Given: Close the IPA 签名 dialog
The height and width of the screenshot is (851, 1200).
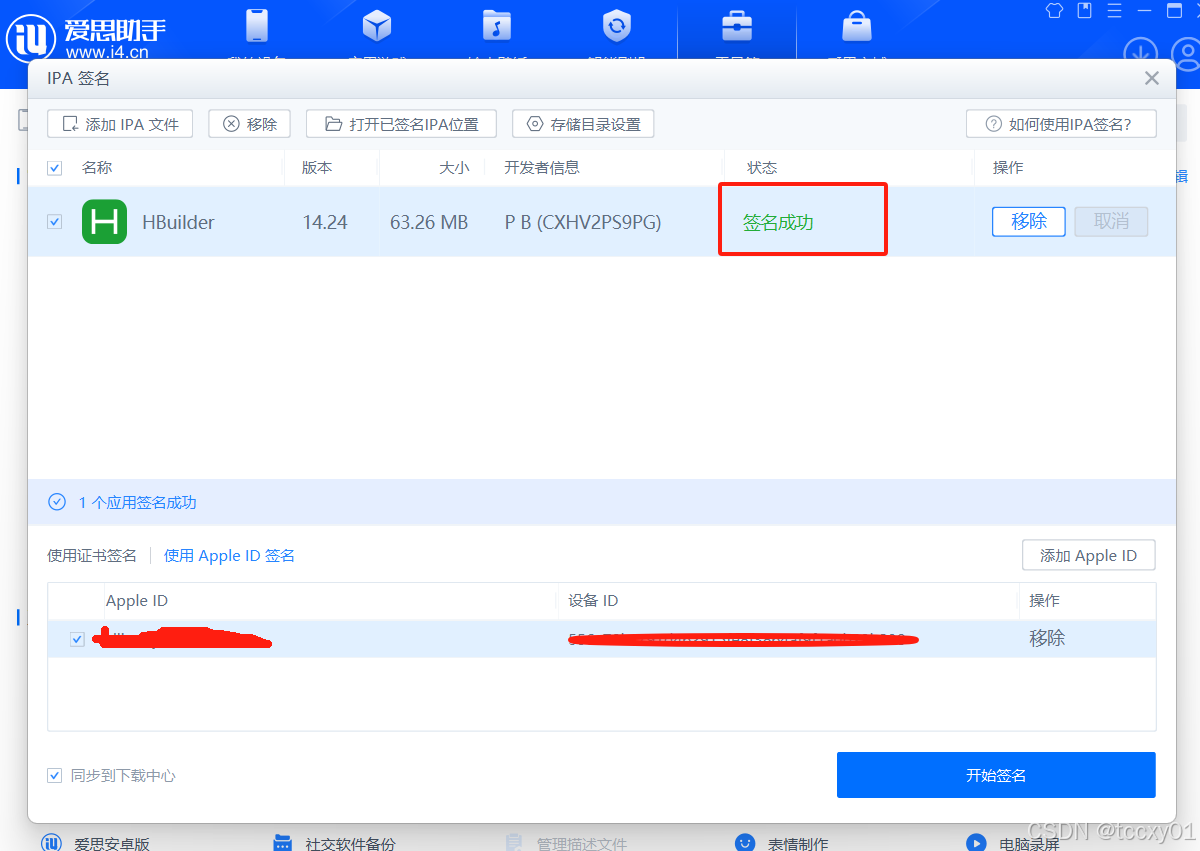Looking at the screenshot, I should [x=1152, y=78].
